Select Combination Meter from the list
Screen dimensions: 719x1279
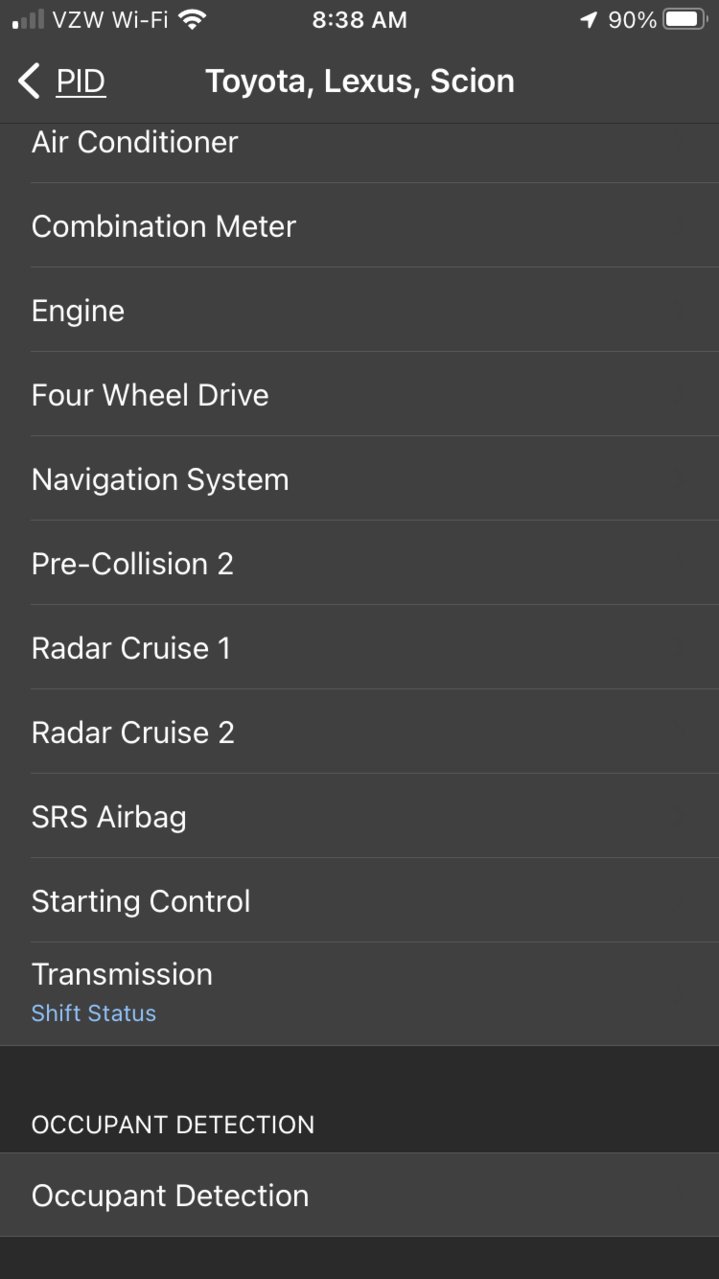pyautogui.click(x=359, y=225)
